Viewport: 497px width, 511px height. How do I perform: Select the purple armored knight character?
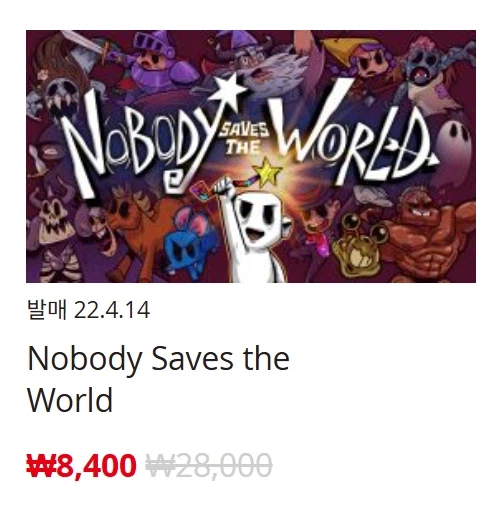click(157, 60)
